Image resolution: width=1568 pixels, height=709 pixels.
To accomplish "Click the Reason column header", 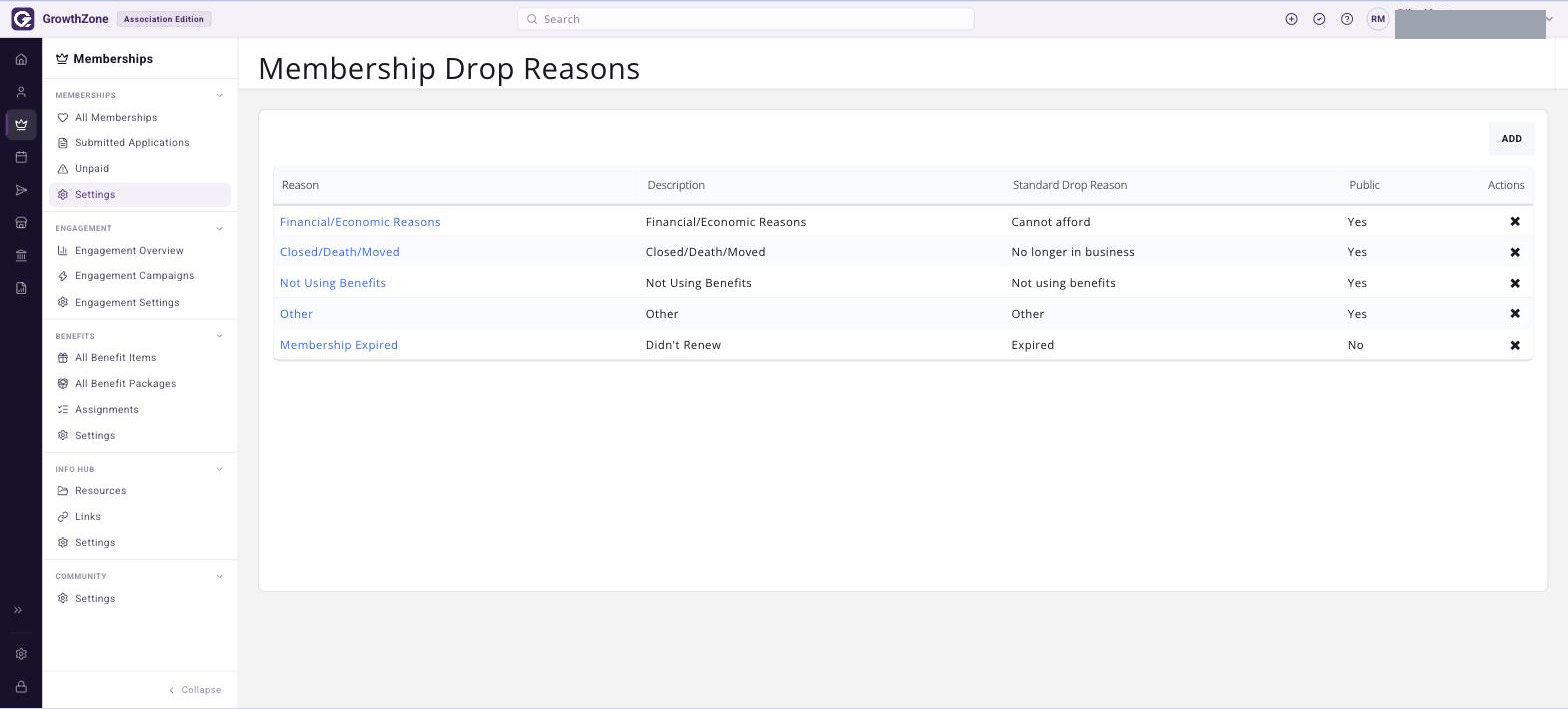I will [300, 185].
